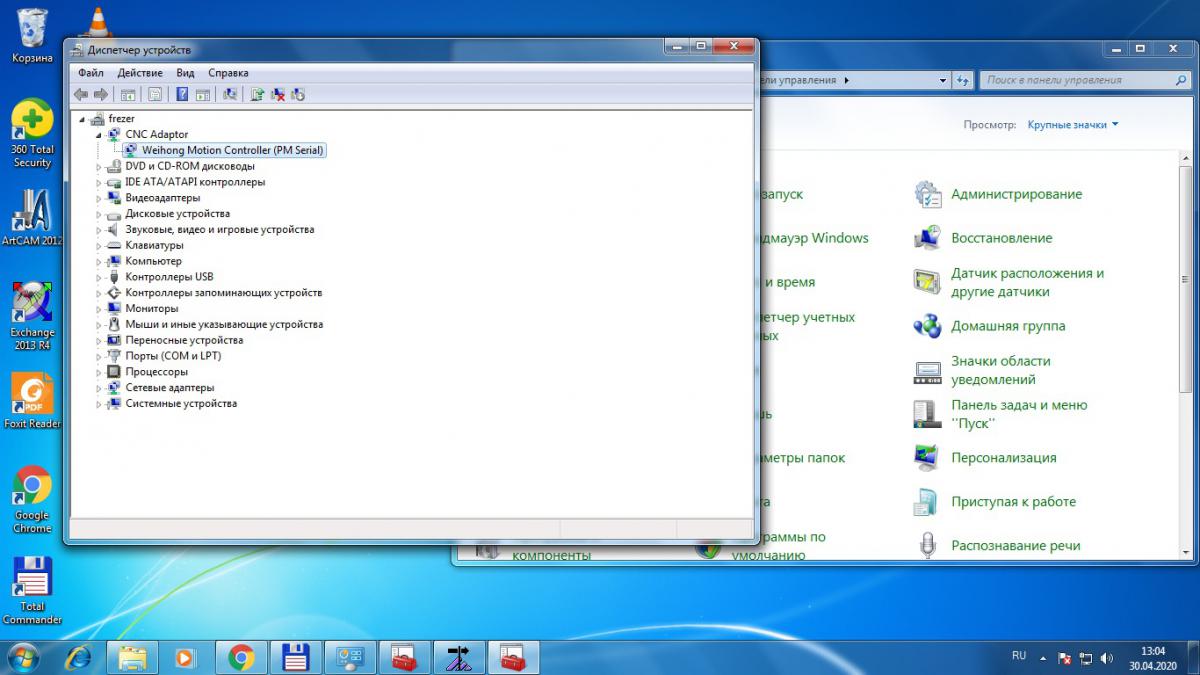Open Properties via the toolbar sheet icon
The width and height of the screenshot is (1200, 675).
pos(155,94)
